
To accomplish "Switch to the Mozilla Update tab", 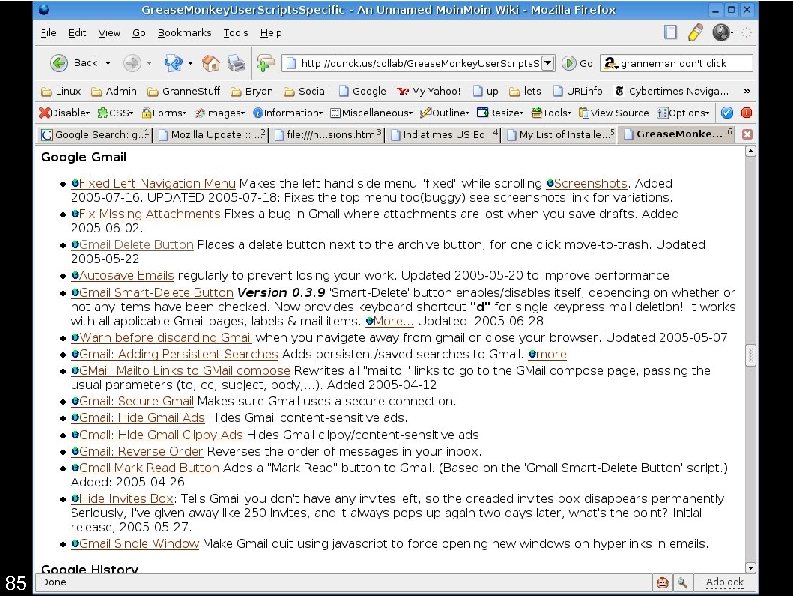I will 211,135.
